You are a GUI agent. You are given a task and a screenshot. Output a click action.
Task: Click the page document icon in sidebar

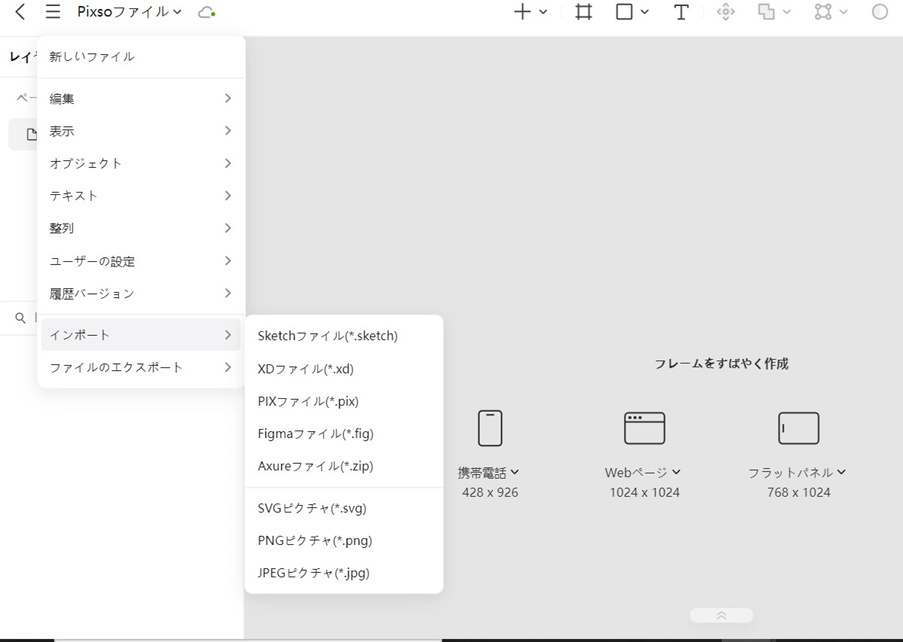click(x=32, y=134)
